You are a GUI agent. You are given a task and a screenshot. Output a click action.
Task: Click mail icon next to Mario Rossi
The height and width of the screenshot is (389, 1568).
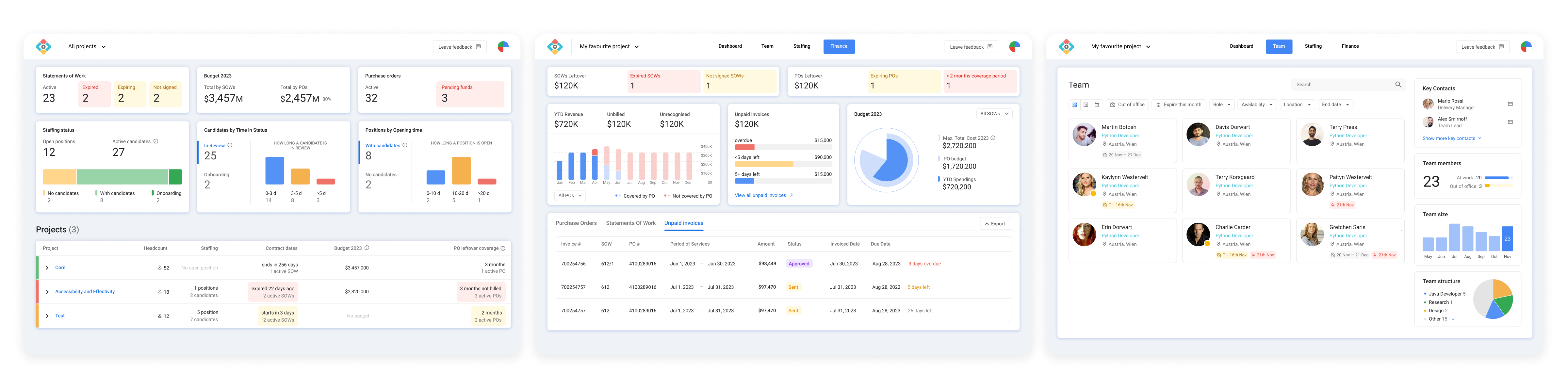click(1510, 104)
